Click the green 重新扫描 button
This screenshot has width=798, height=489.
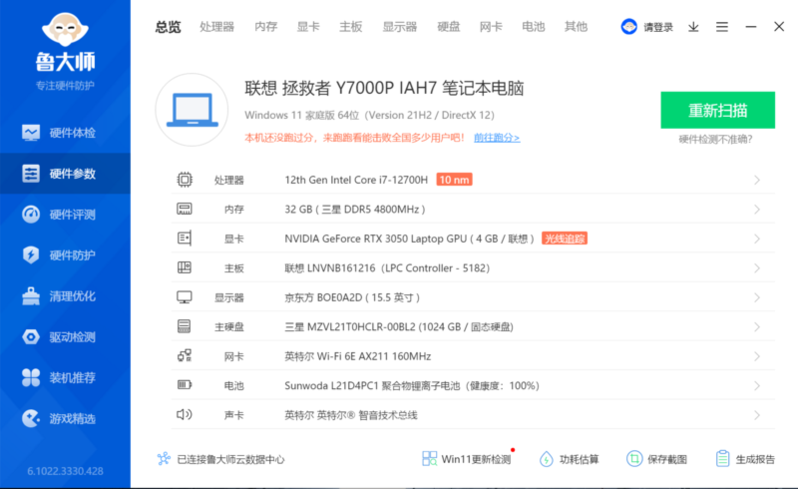[717, 110]
